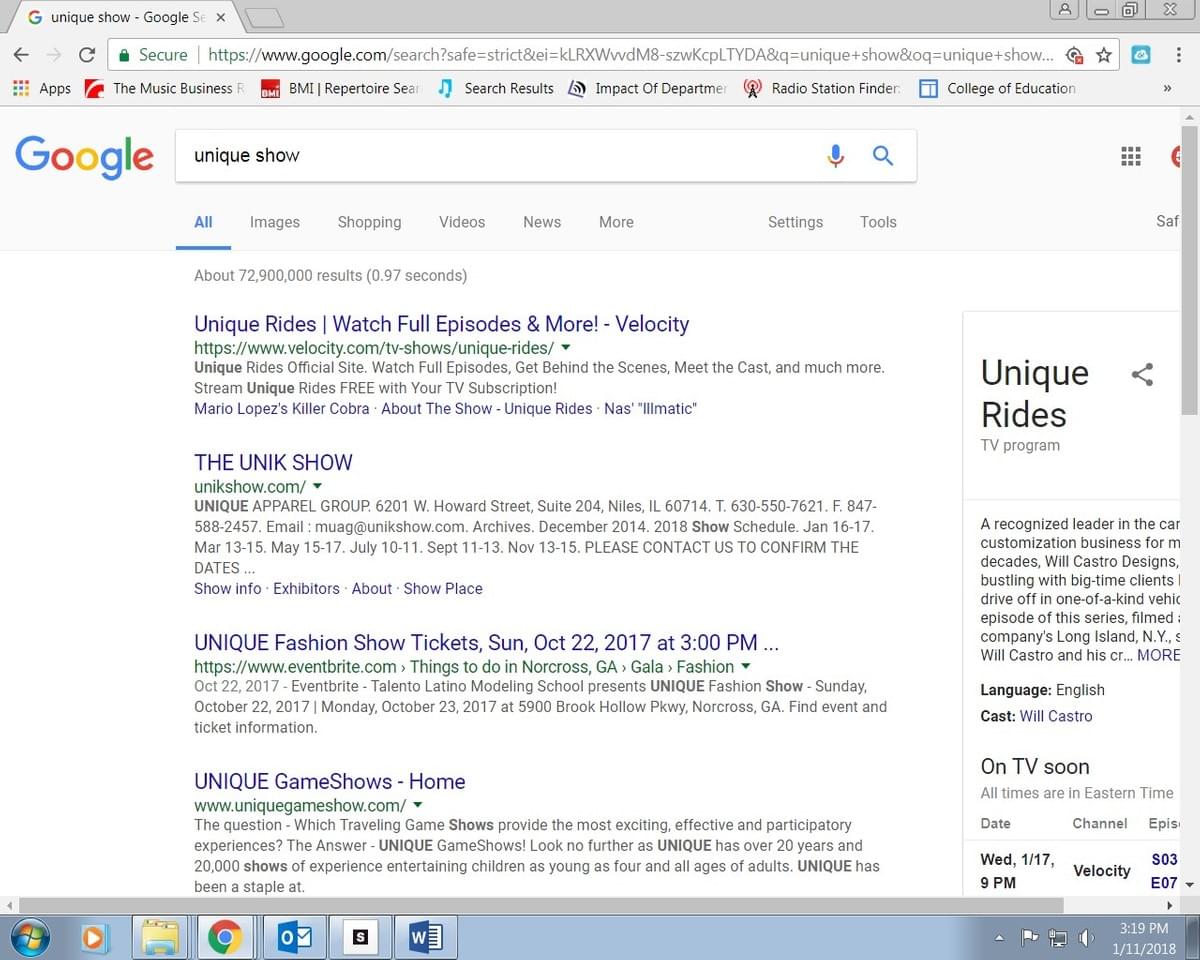The height and width of the screenshot is (960, 1200).
Task: Click the blue magnifier search icon
Action: pyautogui.click(x=883, y=155)
